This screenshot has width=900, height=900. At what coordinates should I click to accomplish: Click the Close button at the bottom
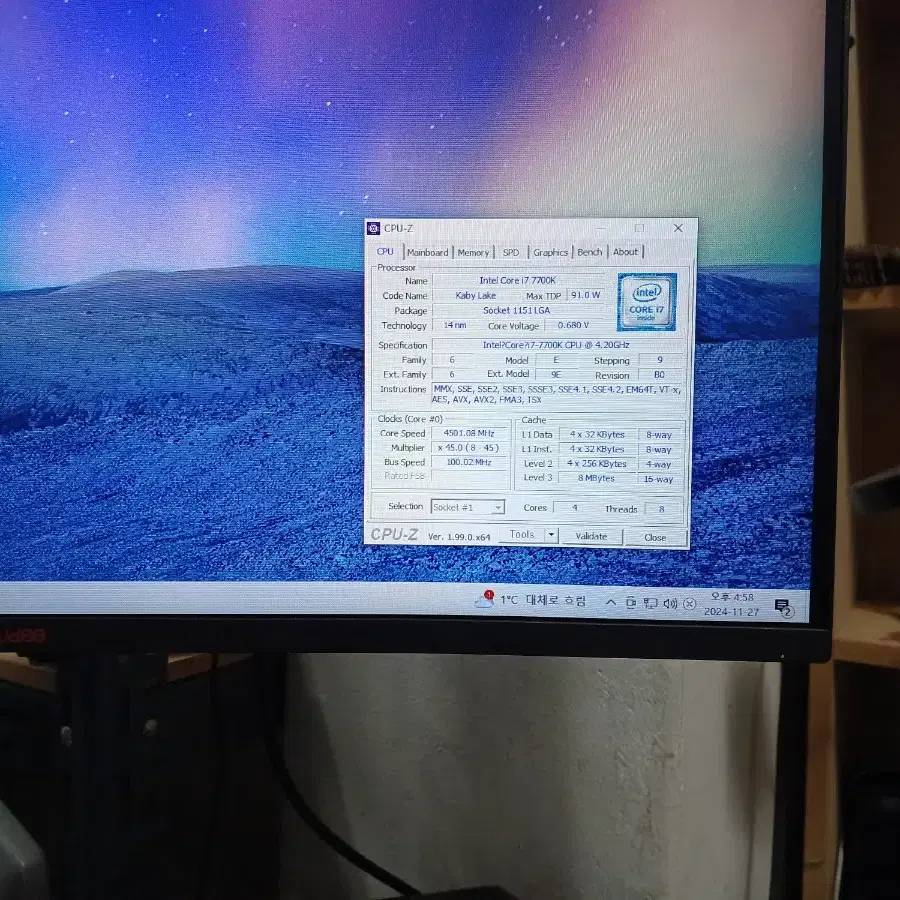[655, 537]
